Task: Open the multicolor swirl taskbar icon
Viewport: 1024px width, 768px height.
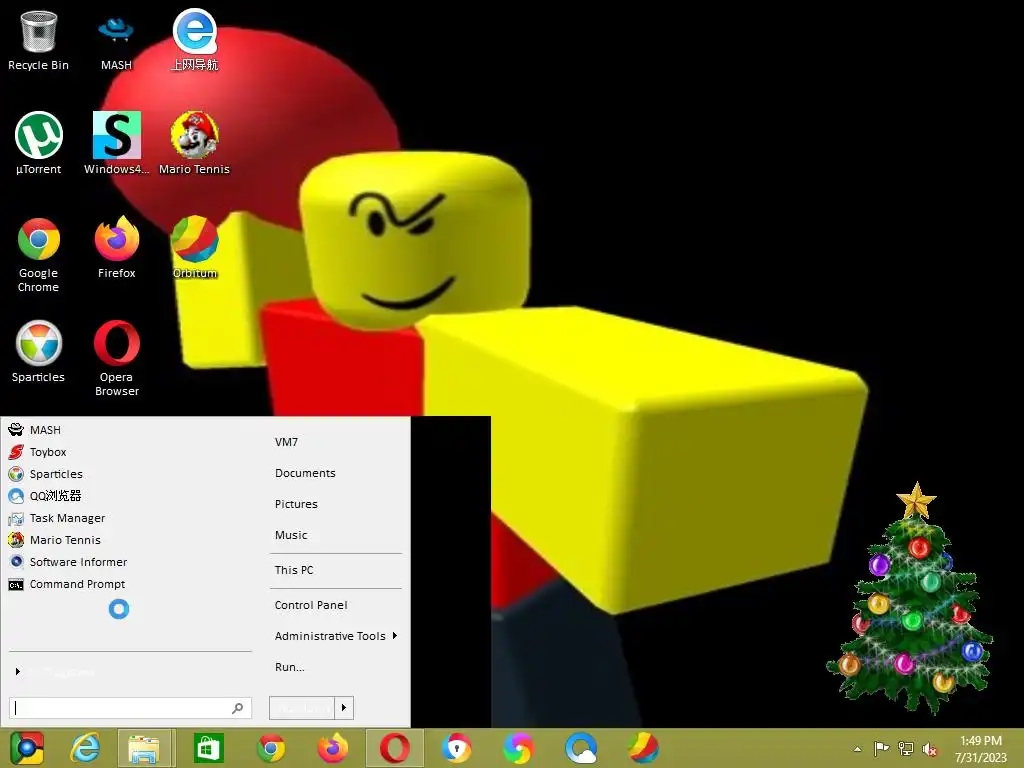Action: click(519, 748)
